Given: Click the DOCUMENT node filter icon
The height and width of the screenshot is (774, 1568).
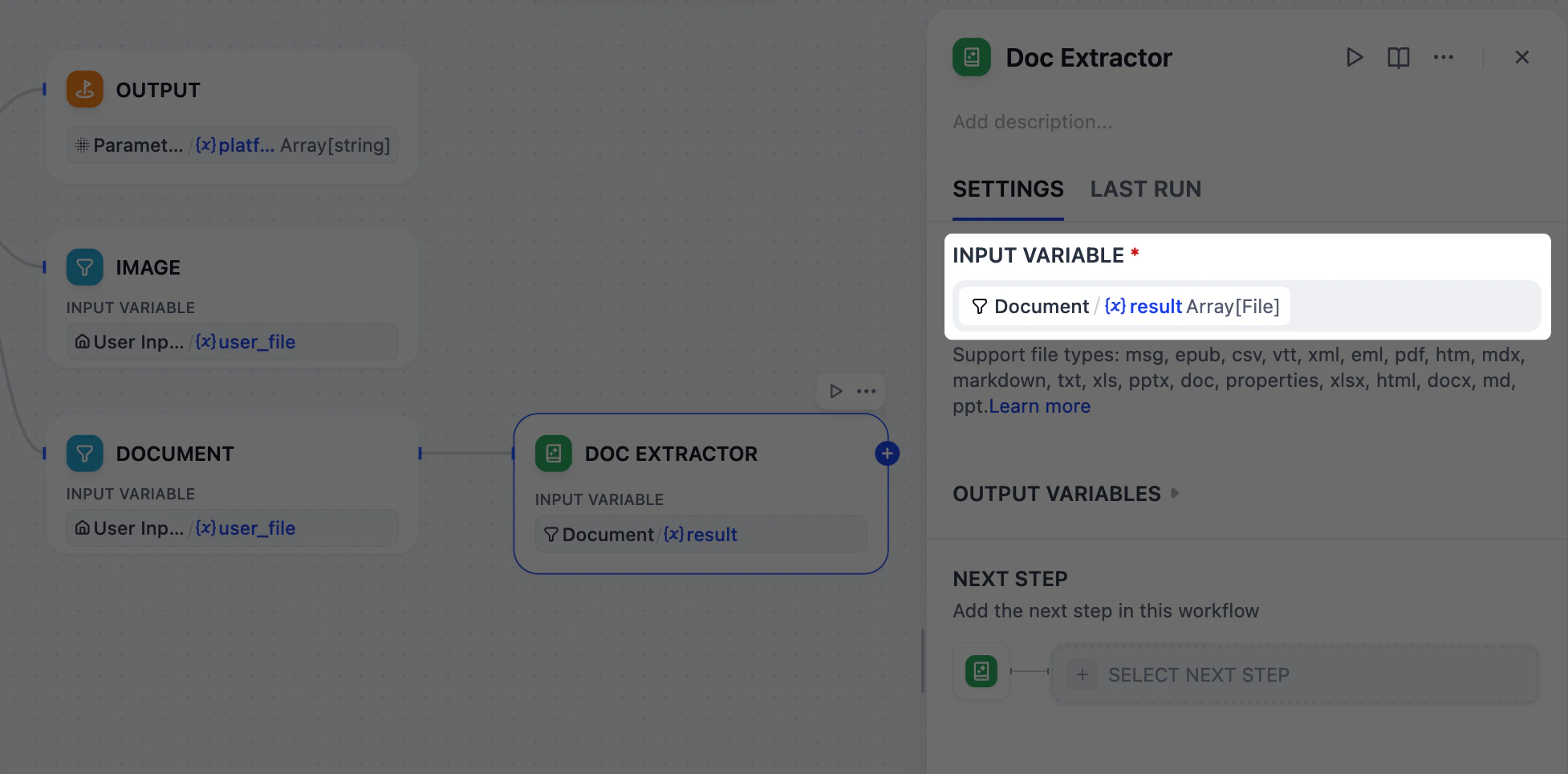Looking at the screenshot, I should click(x=84, y=453).
